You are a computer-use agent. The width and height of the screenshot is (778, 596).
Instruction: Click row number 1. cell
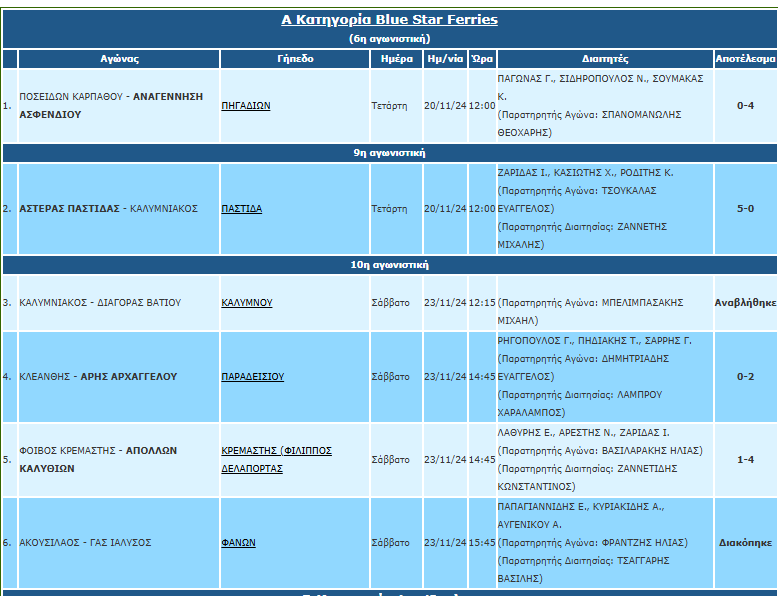10,106
